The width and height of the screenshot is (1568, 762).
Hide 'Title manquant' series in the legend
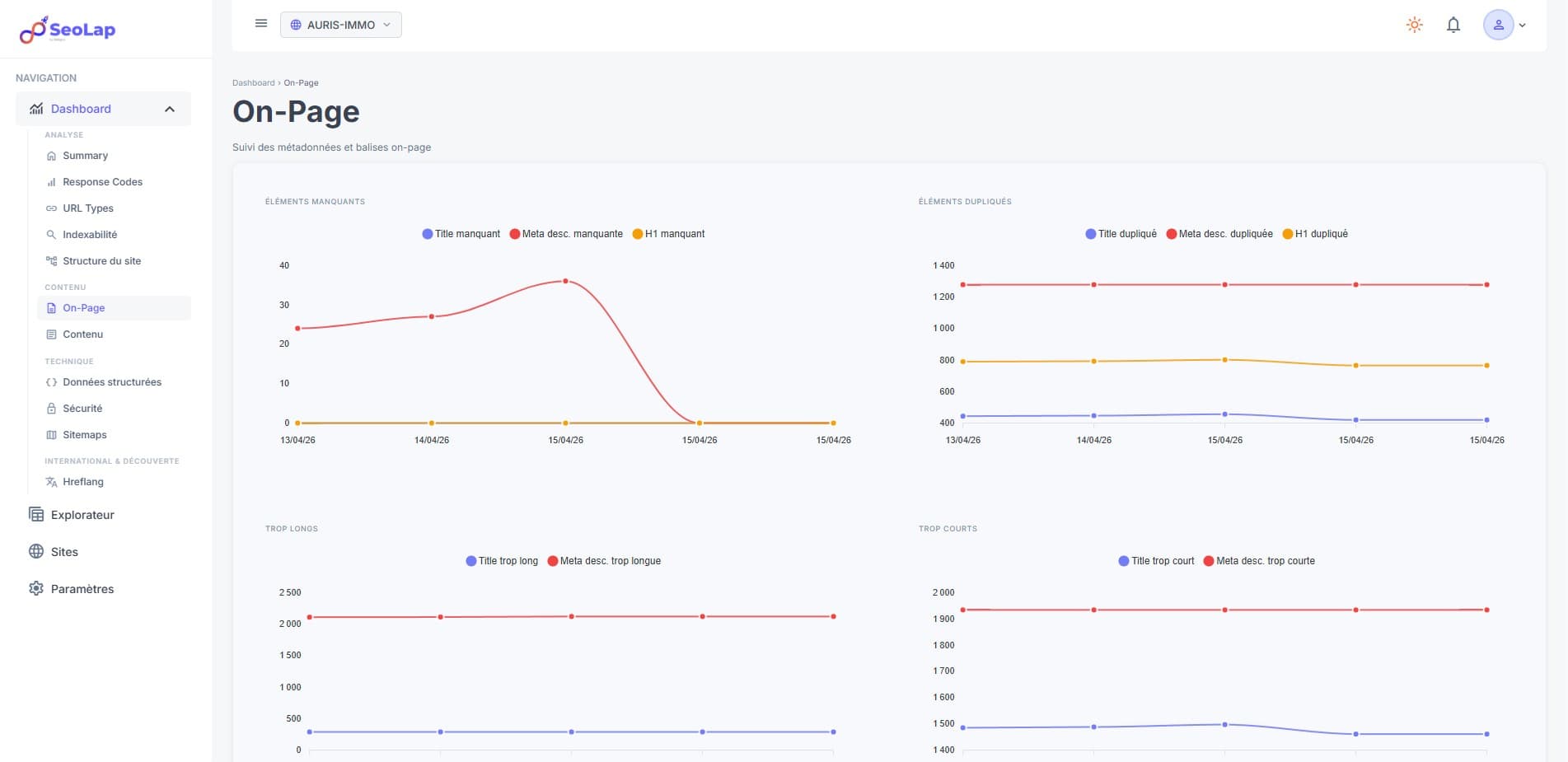461,233
